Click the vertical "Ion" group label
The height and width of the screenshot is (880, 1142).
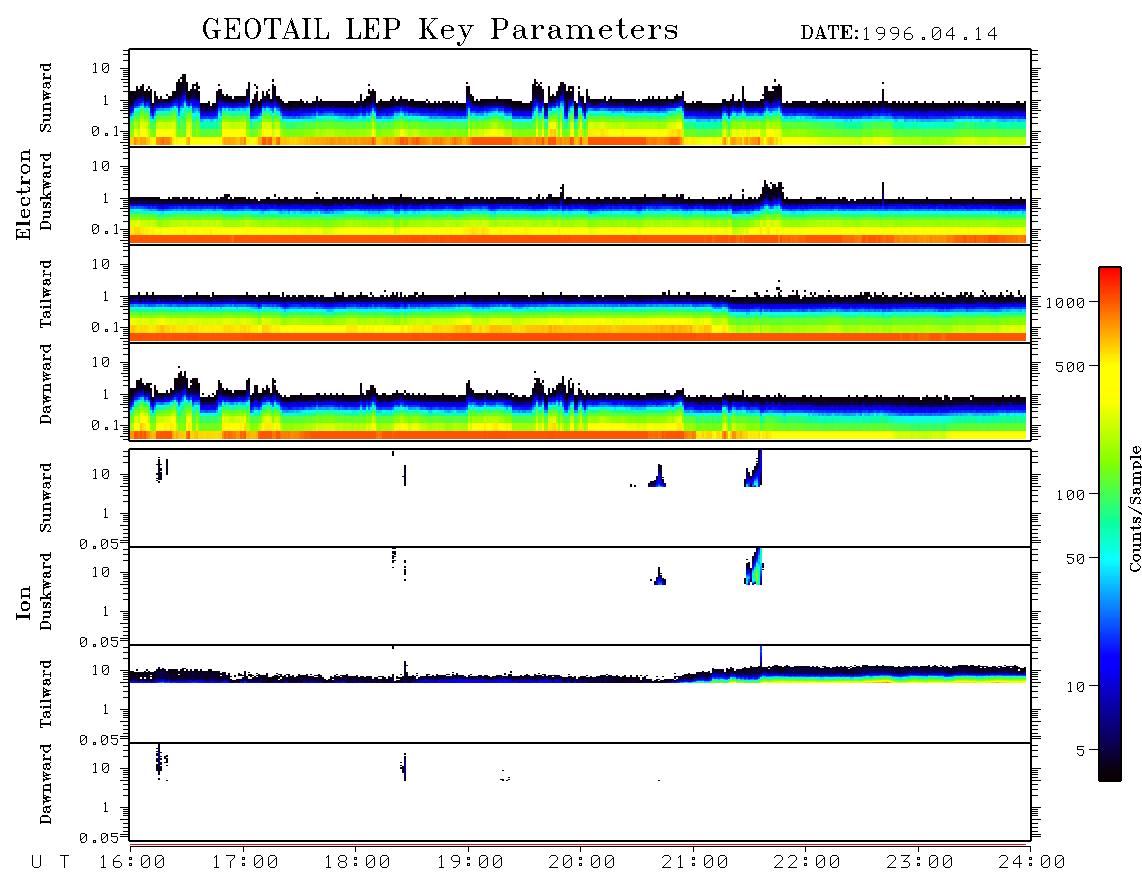(x=24, y=603)
